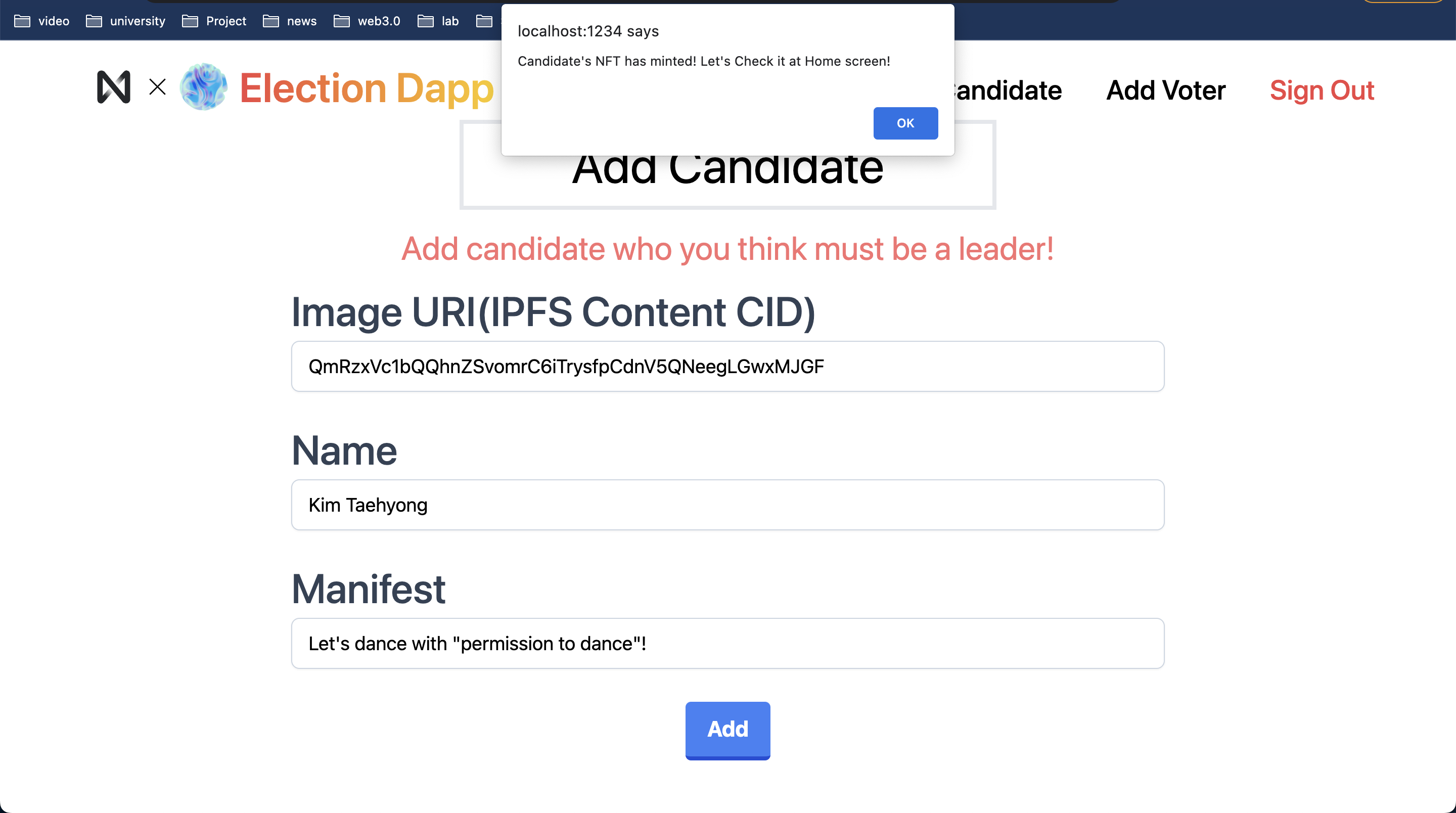Click the blue swirl globe logo
The image size is (1456, 813).
click(203, 87)
